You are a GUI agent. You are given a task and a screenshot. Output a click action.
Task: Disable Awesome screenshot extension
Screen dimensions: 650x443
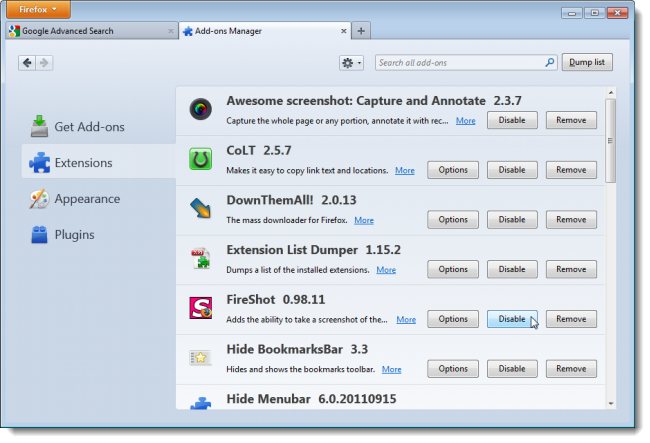coord(512,120)
